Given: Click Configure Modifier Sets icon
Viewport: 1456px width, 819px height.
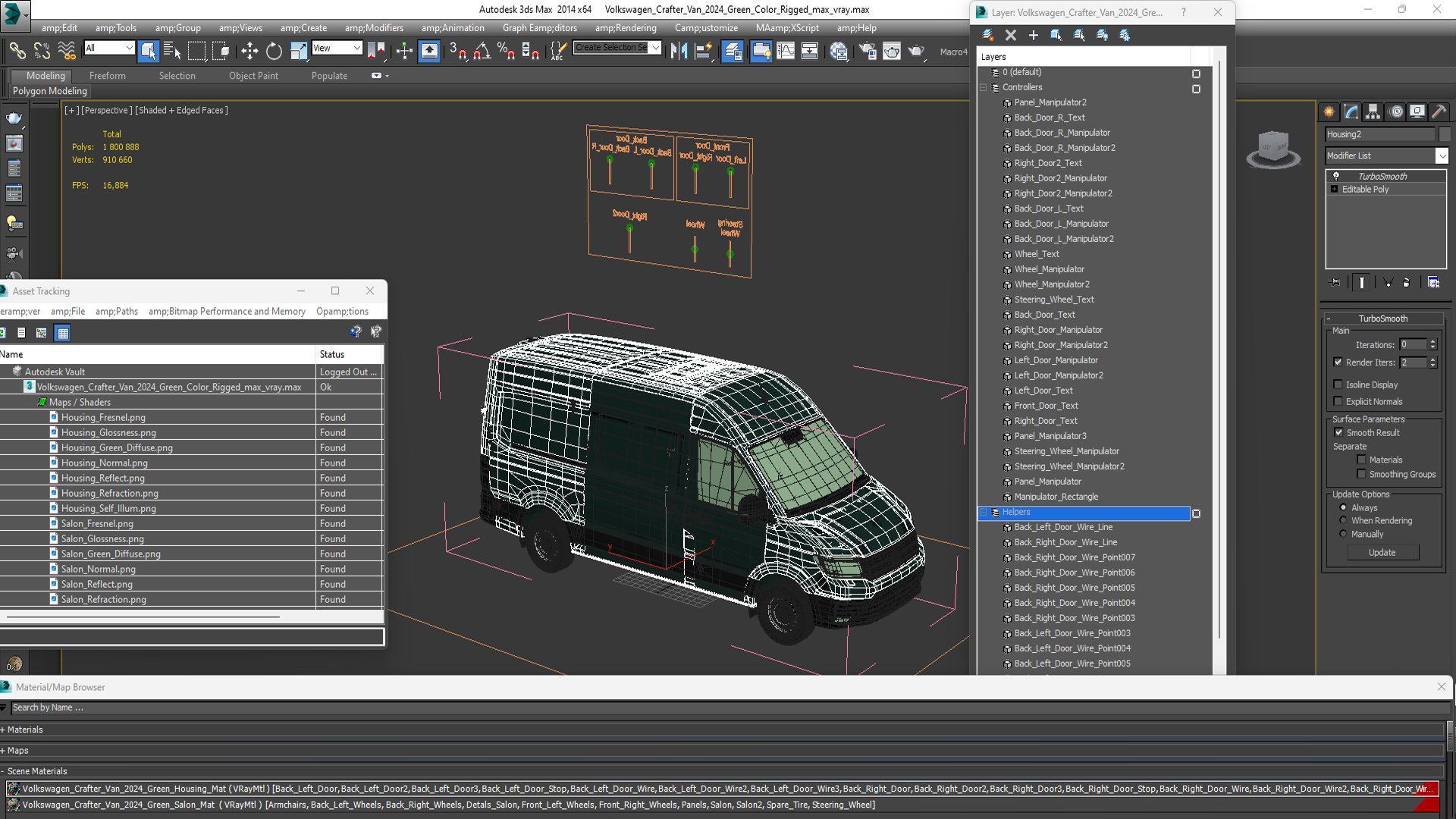Looking at the screenshot, I should (x=1433, y=282).
